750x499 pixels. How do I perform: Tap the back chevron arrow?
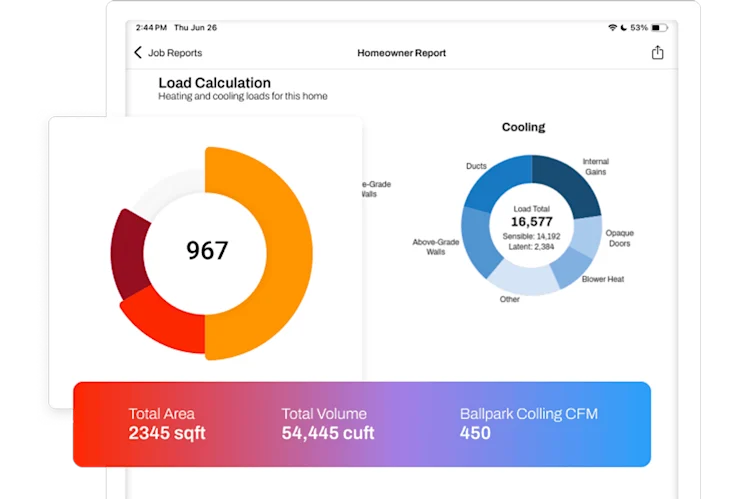138,52
